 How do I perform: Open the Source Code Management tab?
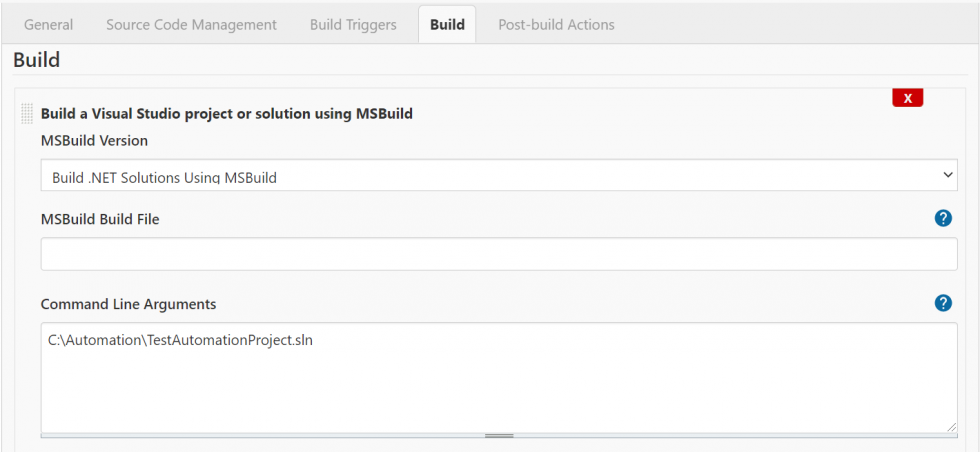[x=191, y=24]
